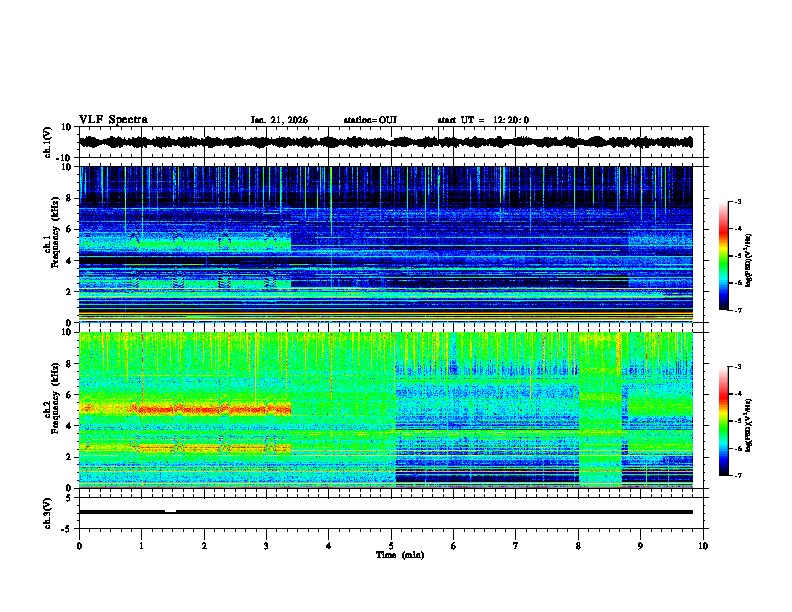Viewport: 792px width, 612px height.
Task: Click time axis tick label "5"
Action: coord(391,546)
